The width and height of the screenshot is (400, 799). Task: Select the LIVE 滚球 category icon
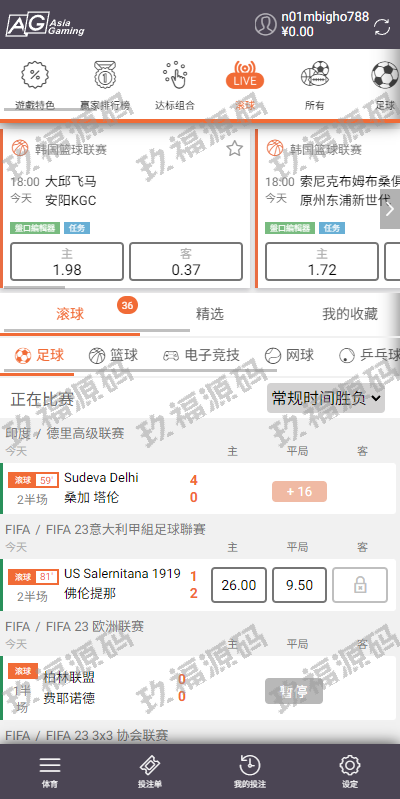(245, 74)
